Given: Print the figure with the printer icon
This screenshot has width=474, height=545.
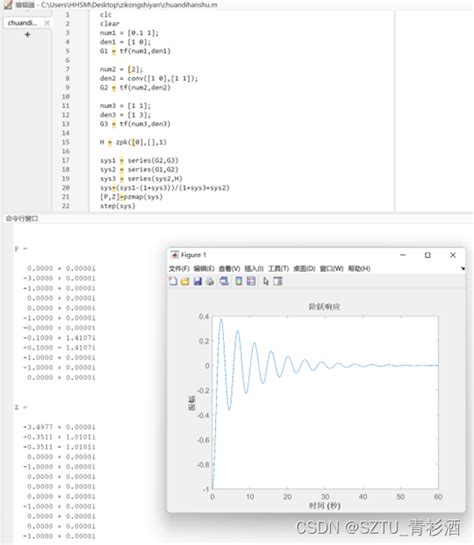Looking at the screenshot, I should point(210,281).
